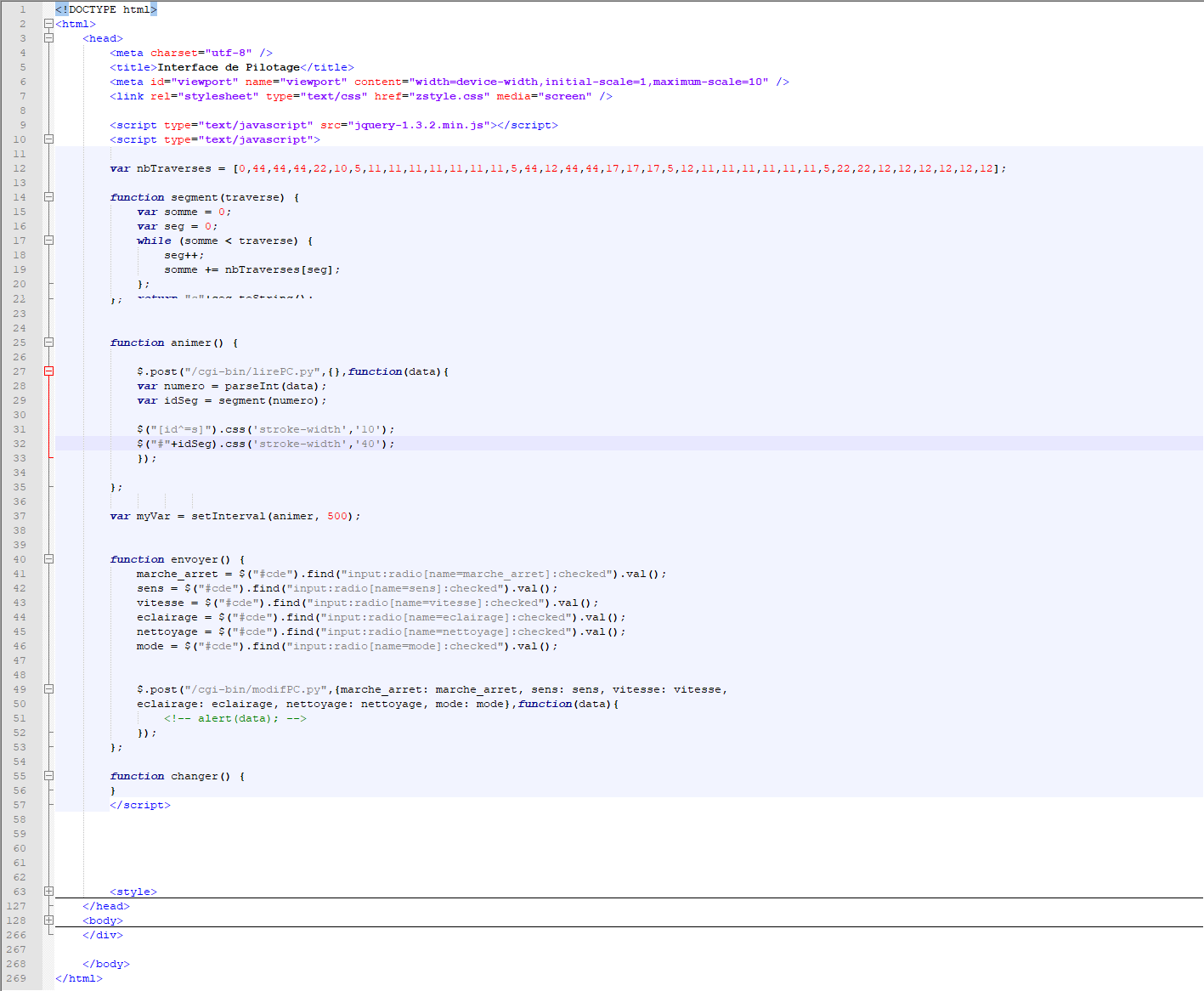Image resolution: width=1204 pixels, height=991 pixels.
Task: Click the closing </div> tag
Action: click(103, 935)
